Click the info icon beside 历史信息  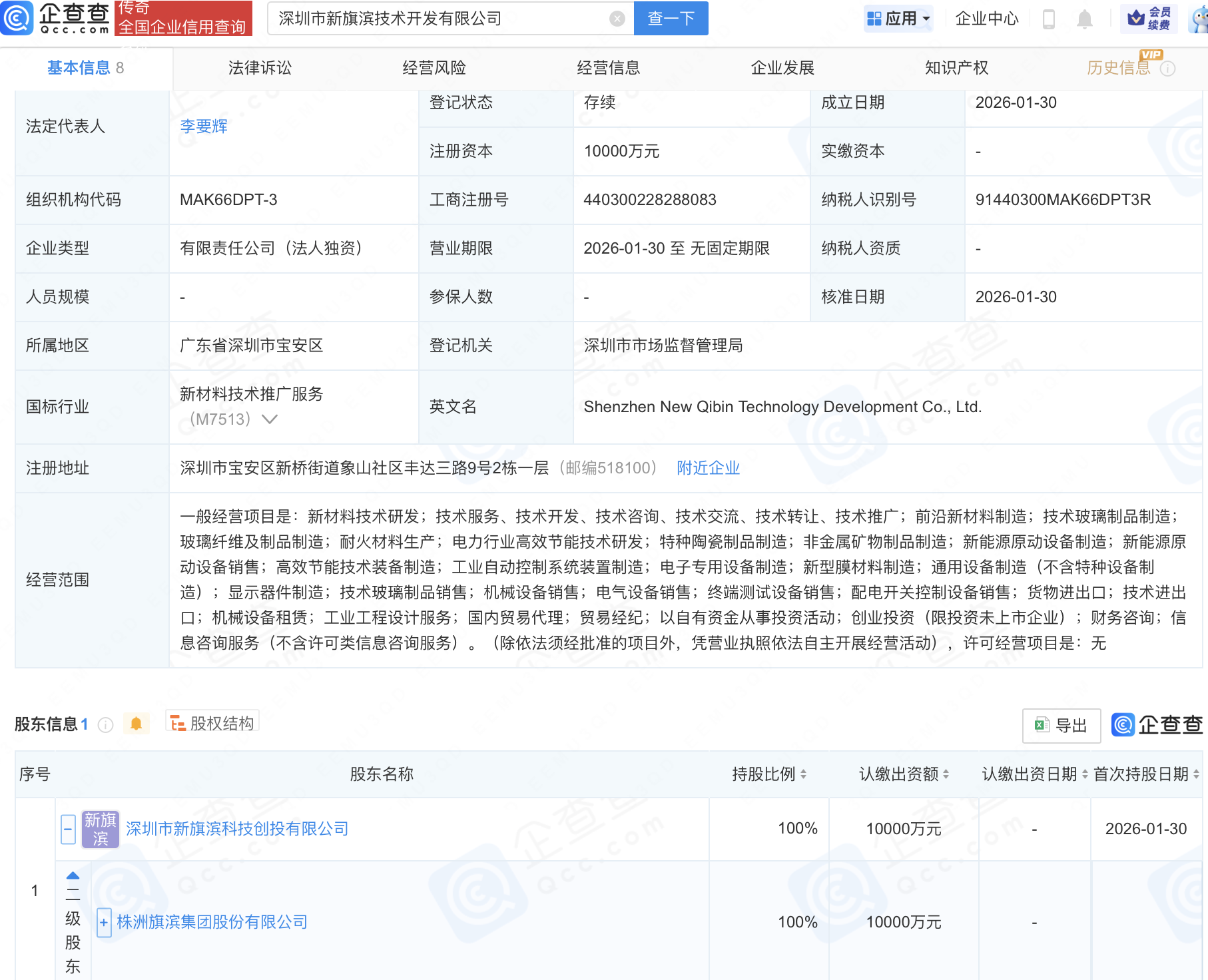point(1168,69)
